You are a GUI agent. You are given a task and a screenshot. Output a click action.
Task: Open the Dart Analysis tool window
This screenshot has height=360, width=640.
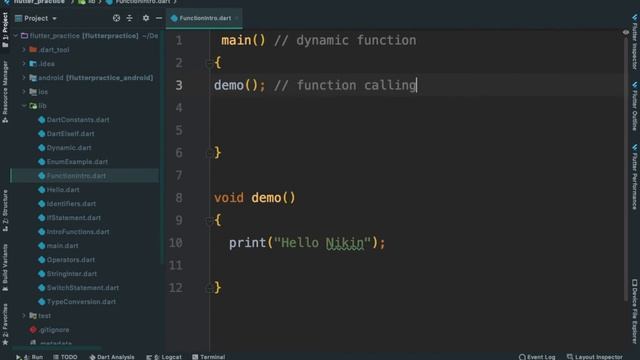(x=112, y=357)
